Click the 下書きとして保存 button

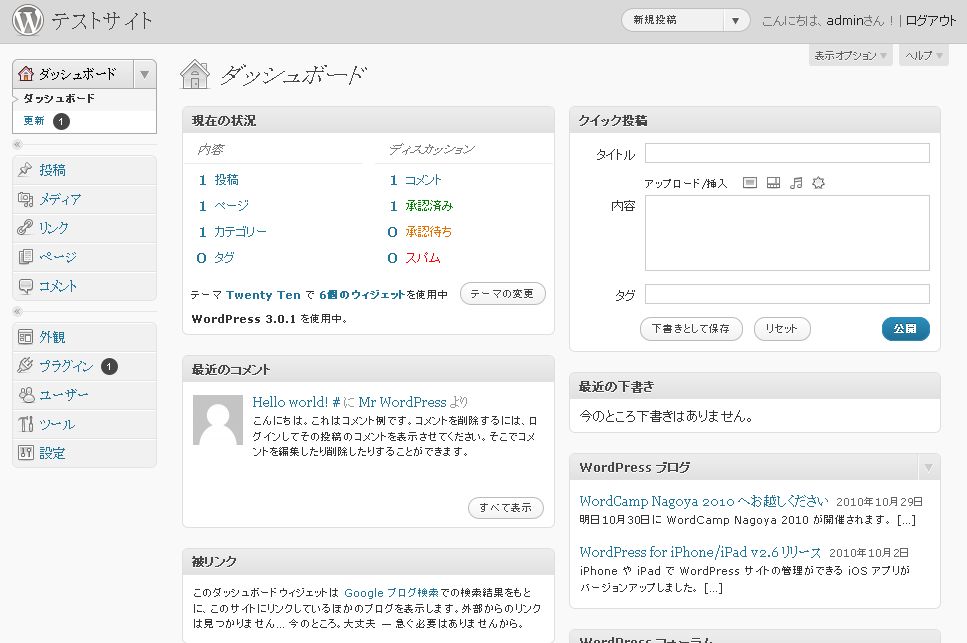click(691, 329)
